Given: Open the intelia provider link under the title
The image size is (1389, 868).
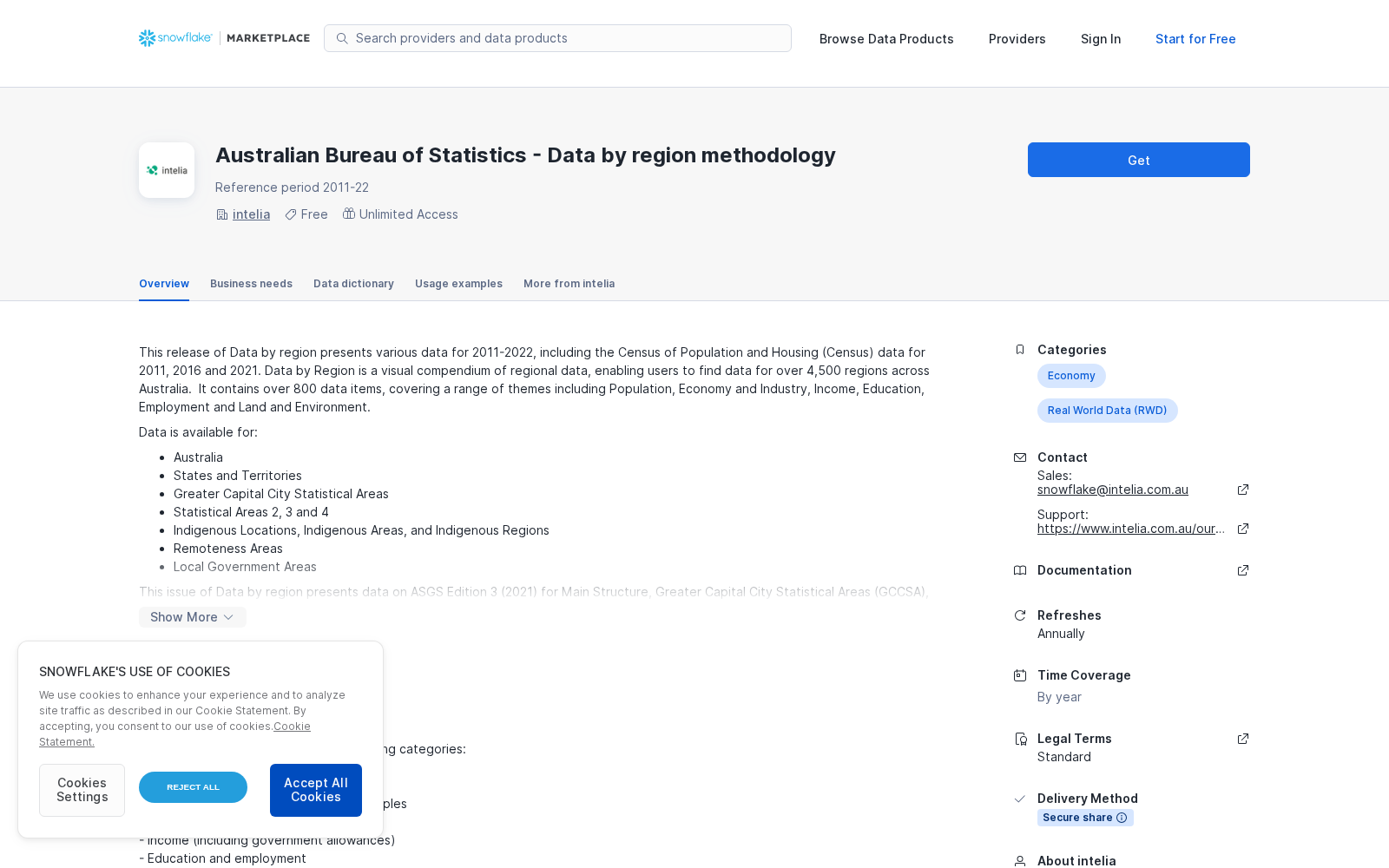Looking at the screenshot, I should (x=251, y=214).
